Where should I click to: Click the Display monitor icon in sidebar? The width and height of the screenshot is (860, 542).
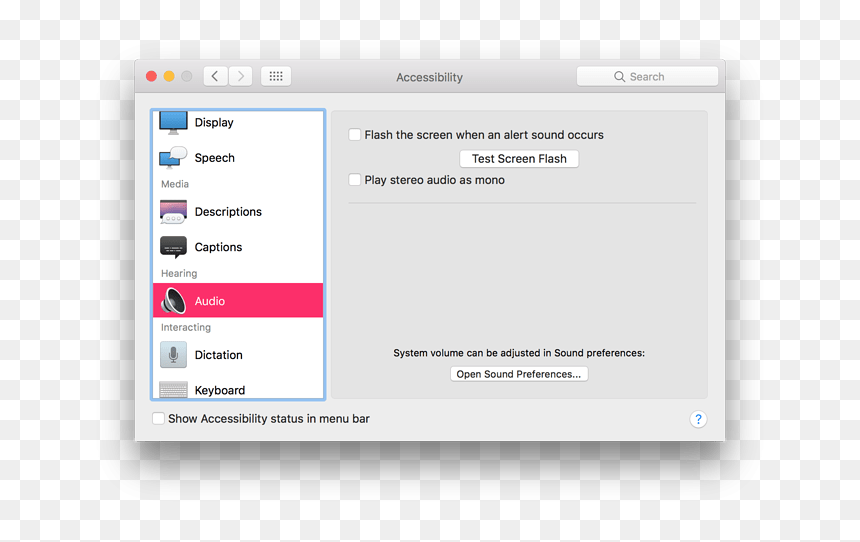(173, 123)
